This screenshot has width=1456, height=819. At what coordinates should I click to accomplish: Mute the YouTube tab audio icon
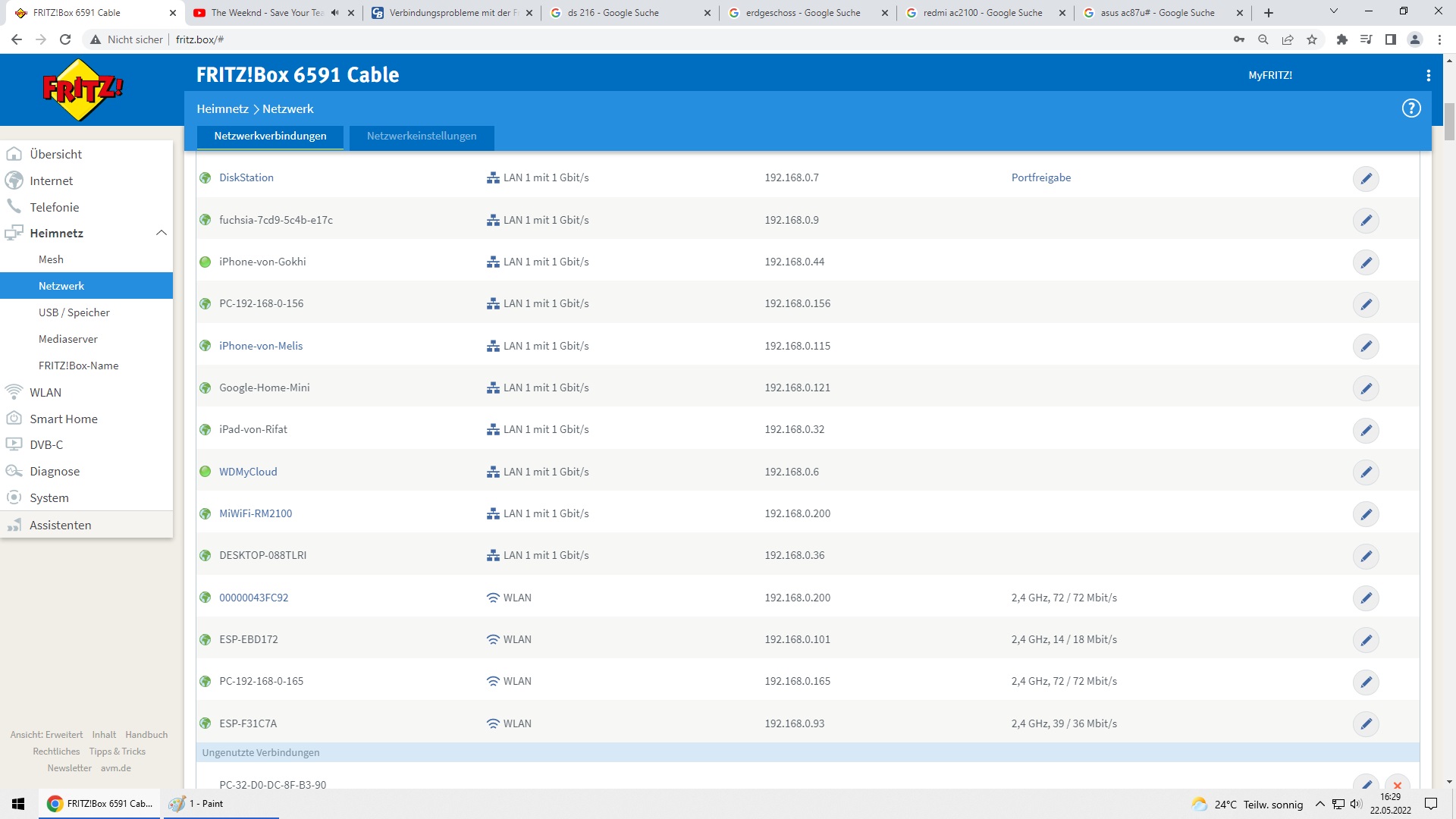point(334,13)
